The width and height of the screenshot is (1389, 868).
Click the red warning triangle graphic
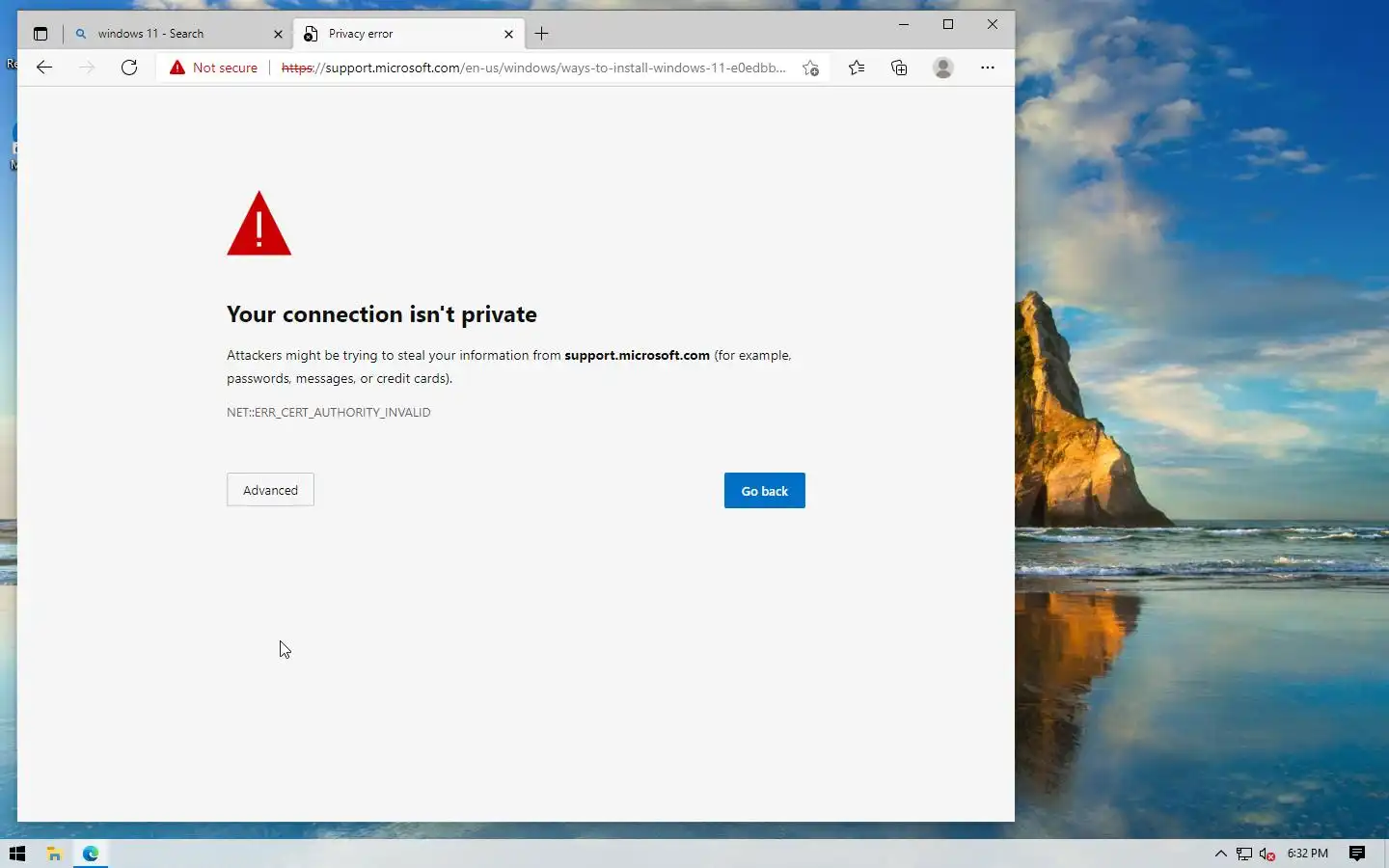pyautogui.click(x=259, y=225)
